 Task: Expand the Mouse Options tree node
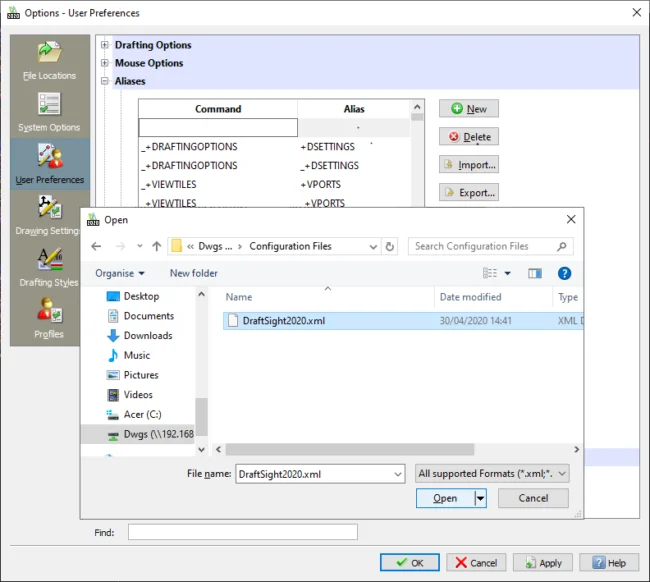105,63
